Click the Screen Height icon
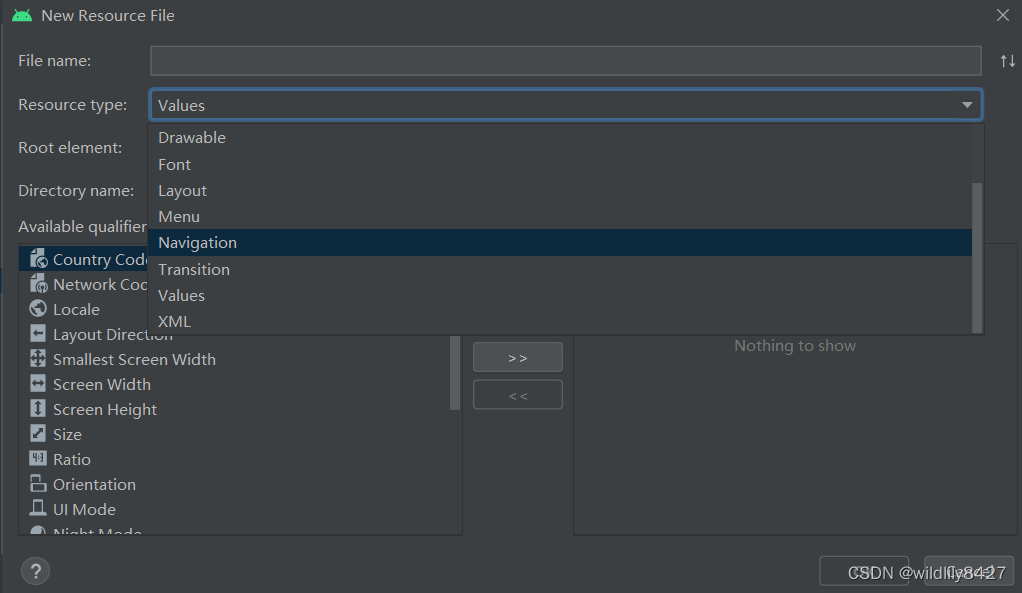The height and width of the screenshot is (593, 1022). click(38, 409)
